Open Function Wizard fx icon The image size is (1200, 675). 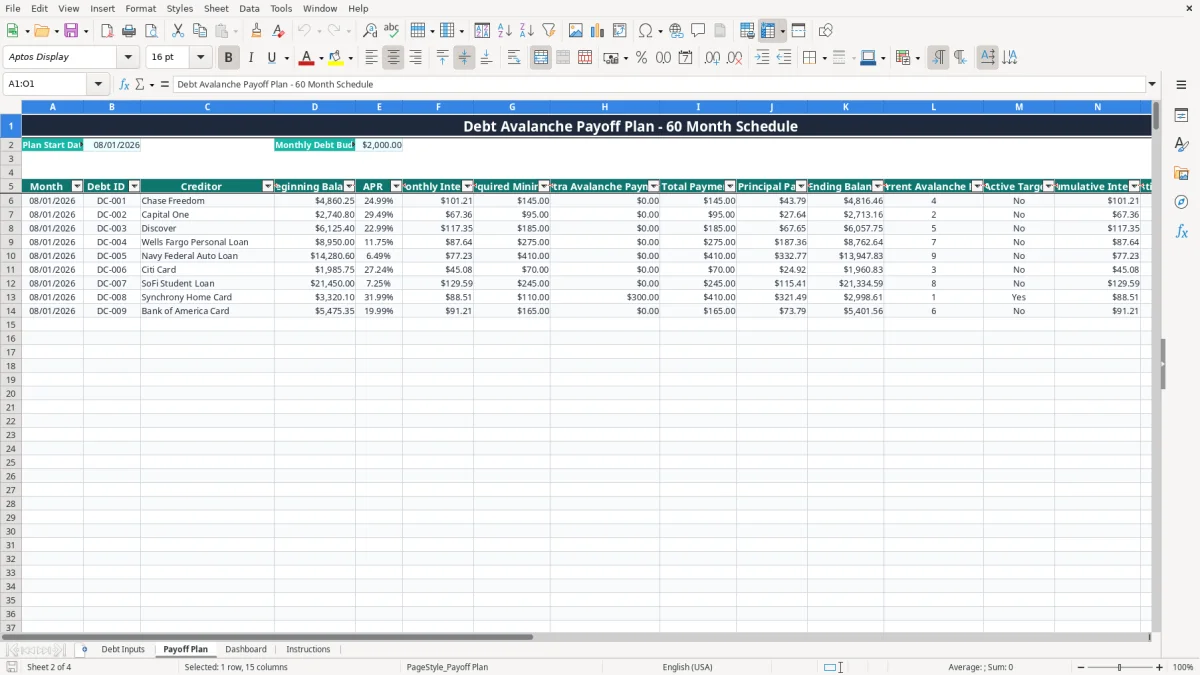pos(124,85)
